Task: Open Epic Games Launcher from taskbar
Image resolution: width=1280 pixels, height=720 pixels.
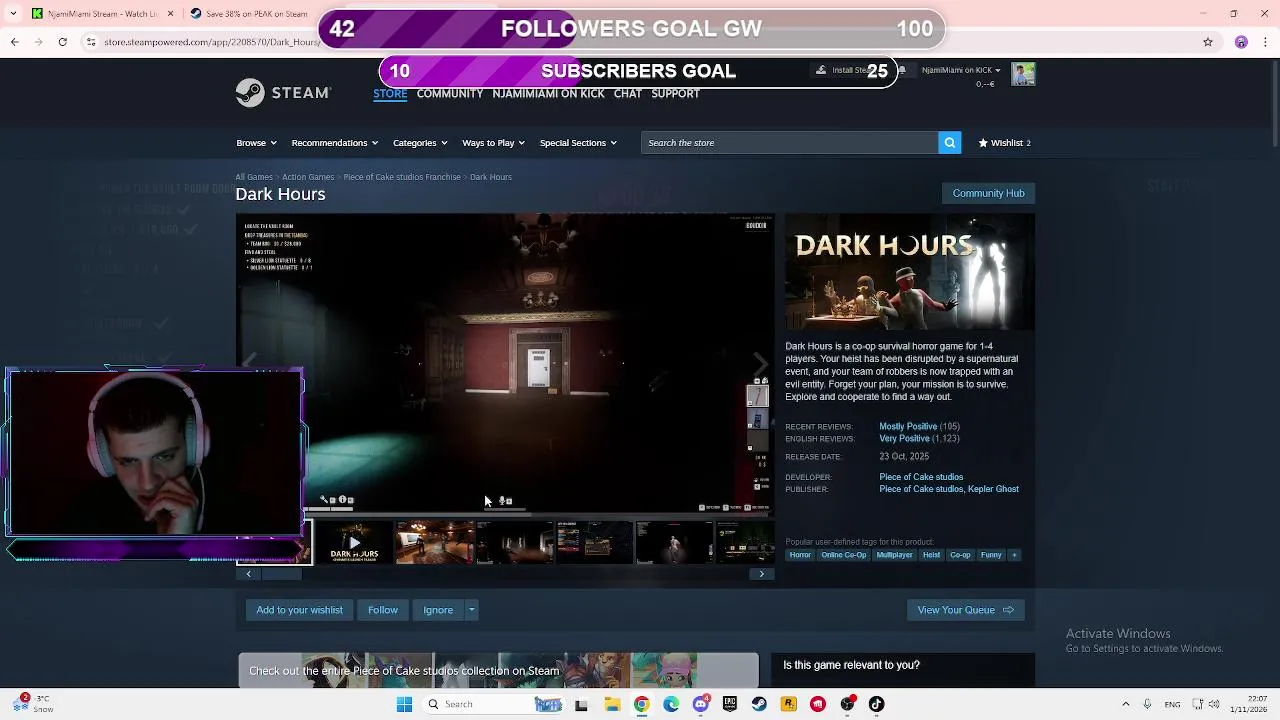Action: 730,704
